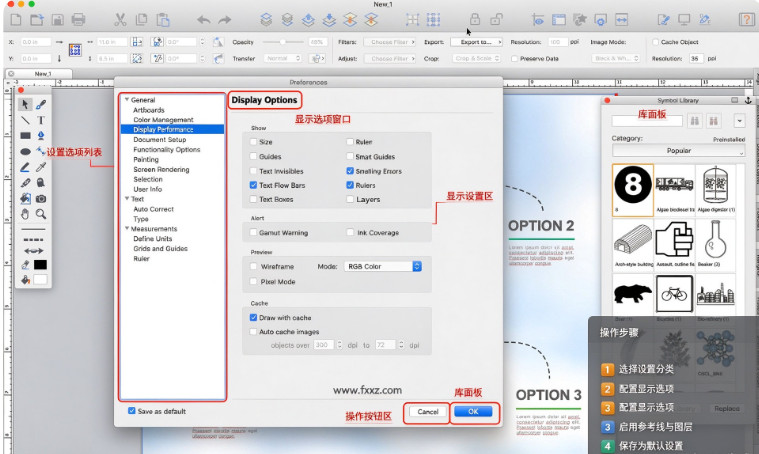This screenshot has height=454, width=759.
Task: Enable the Wireframe preview checkbox
Action: 253,266
